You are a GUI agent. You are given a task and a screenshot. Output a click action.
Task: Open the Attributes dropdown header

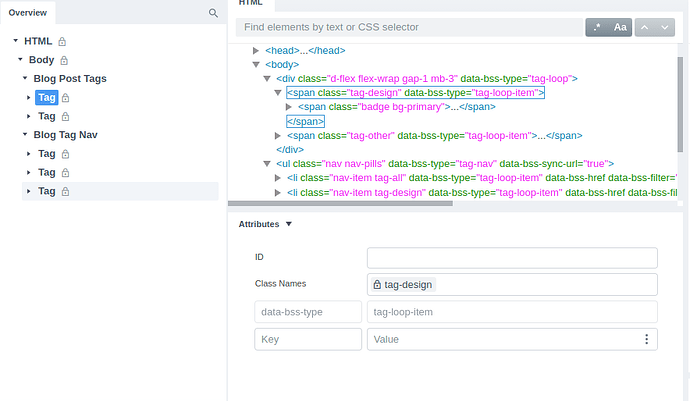[265, 224]
